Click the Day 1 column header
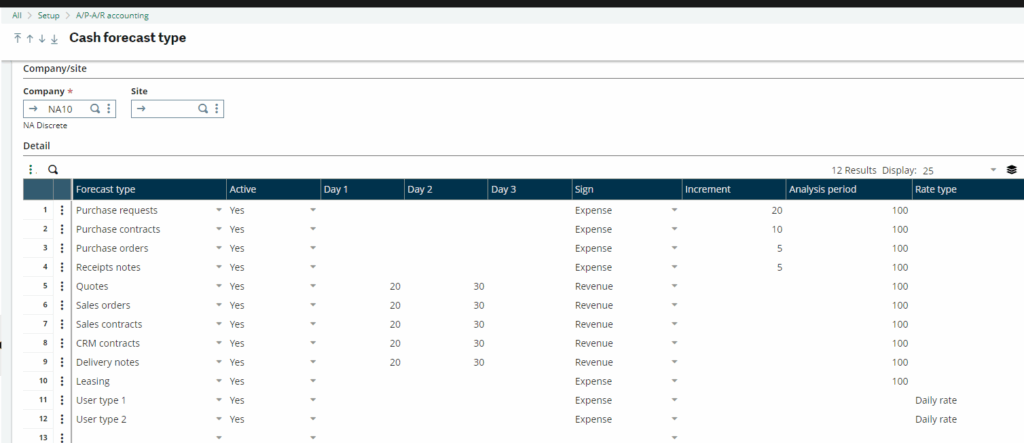Viewport: 1024px width, 443px height. pos(362,189)
